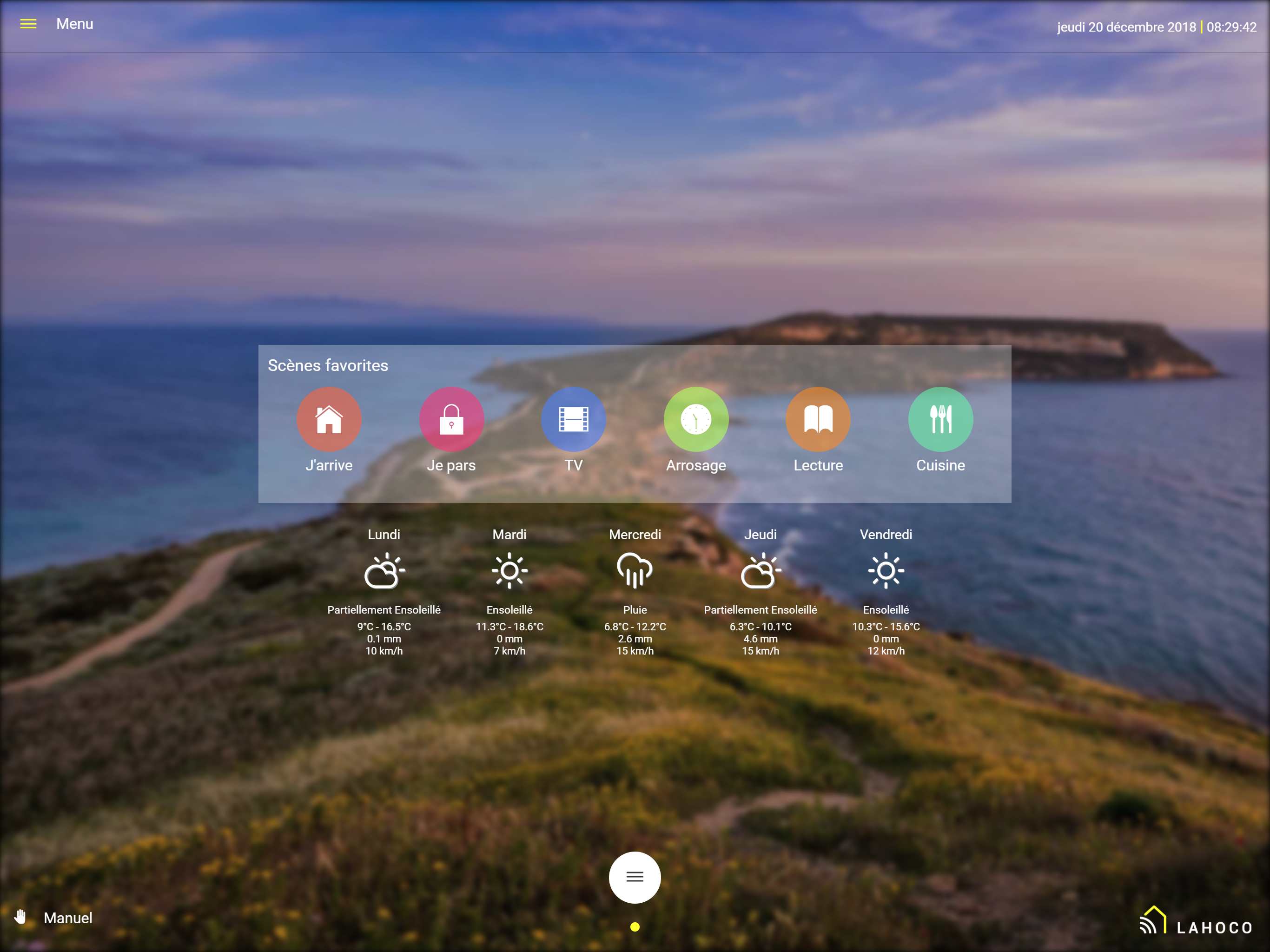This screenshot has height=952, width=1270.
Task: Toggle the Manuel mode label
Action: (x=68, y=918)
